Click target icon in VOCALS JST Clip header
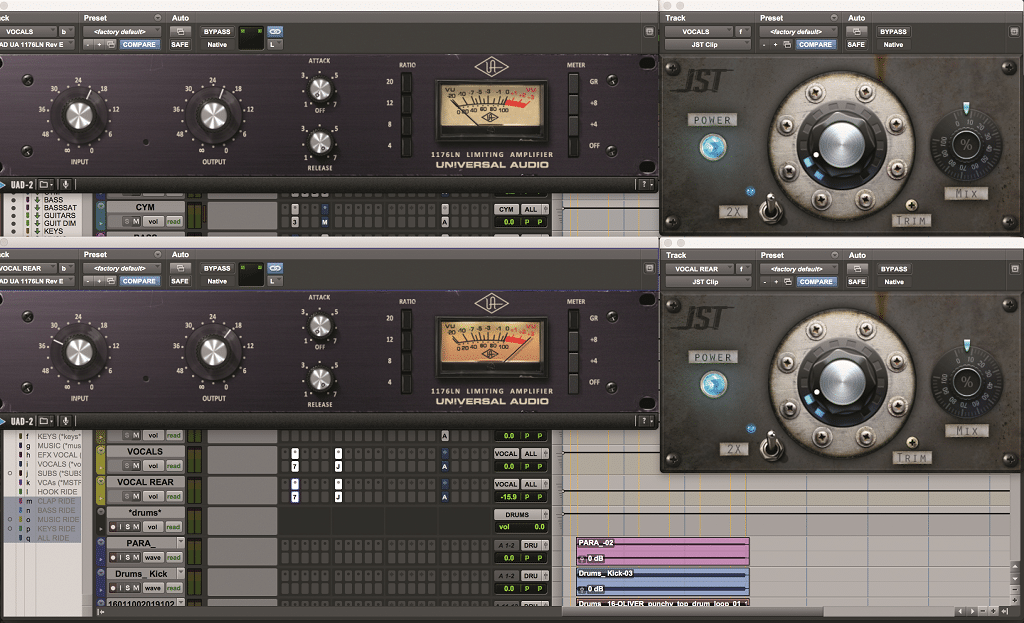1024x623 pixels. coord(1014,31)
